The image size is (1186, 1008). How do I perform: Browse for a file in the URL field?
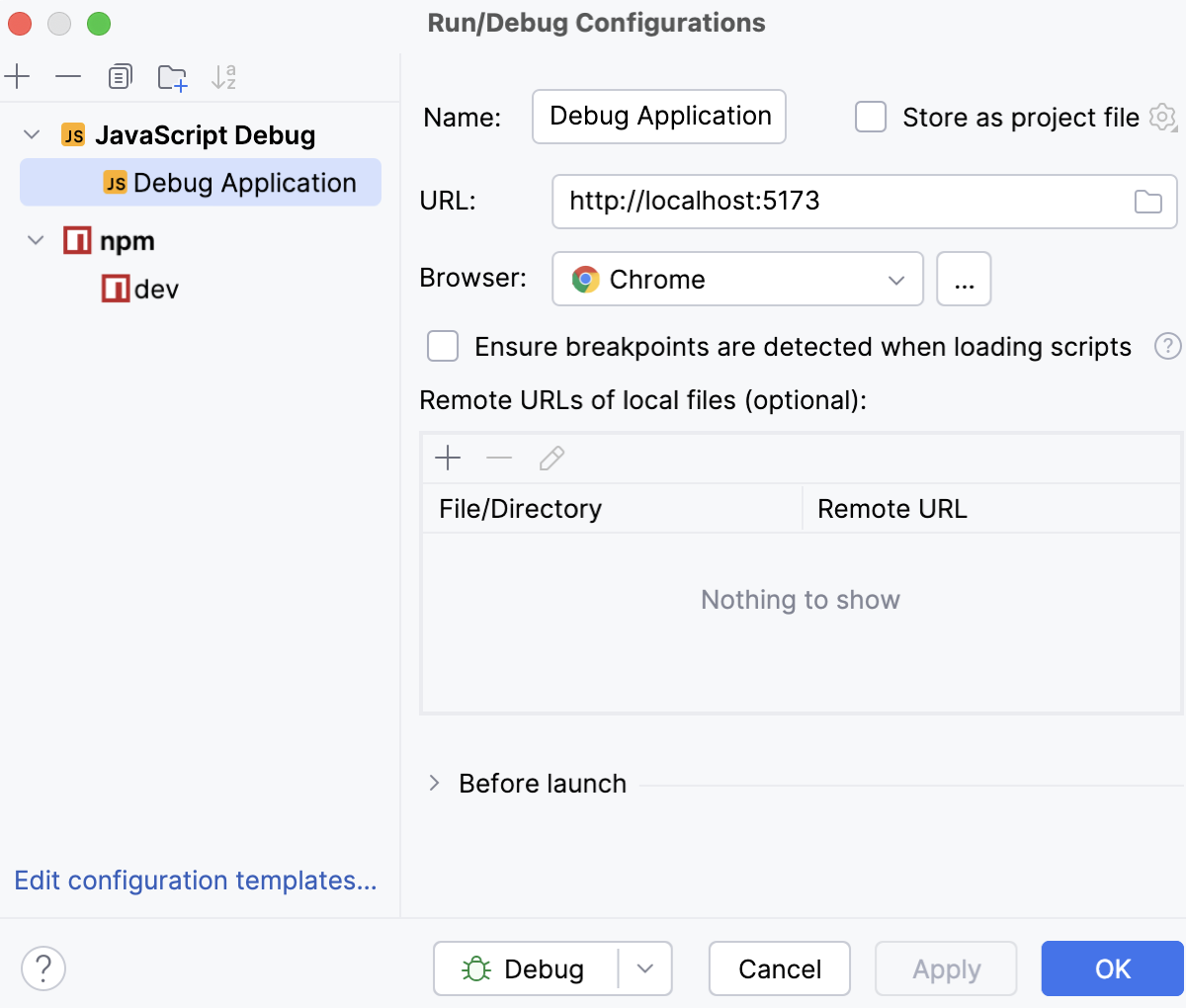(x=1148, y=201)
